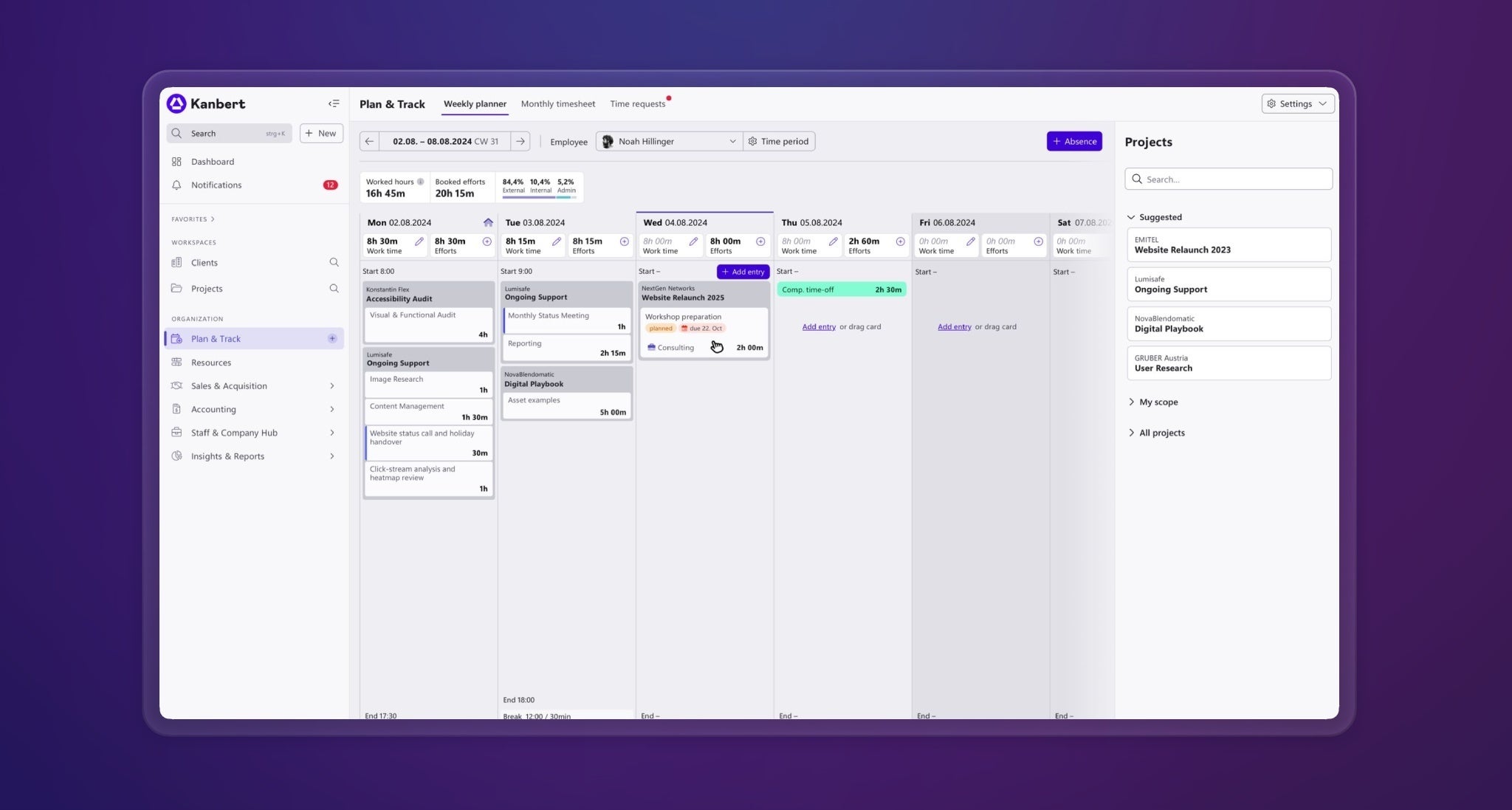Go to the next week with the right arrow
Screen dimensions: 1512x810
click(x=520, y=141)
